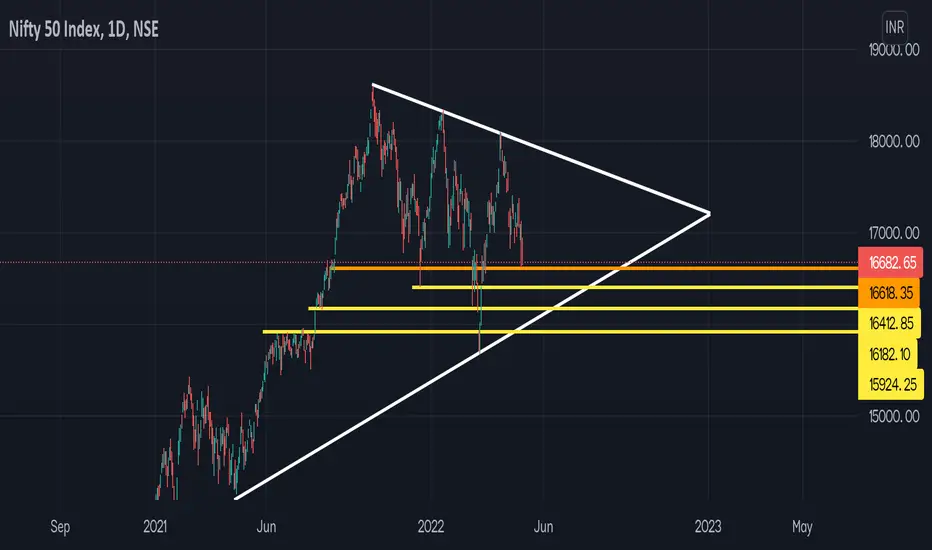Click the 15000.00 price axis value
The width and height of the screenshot is (932, 550).
tap(893, 416)
